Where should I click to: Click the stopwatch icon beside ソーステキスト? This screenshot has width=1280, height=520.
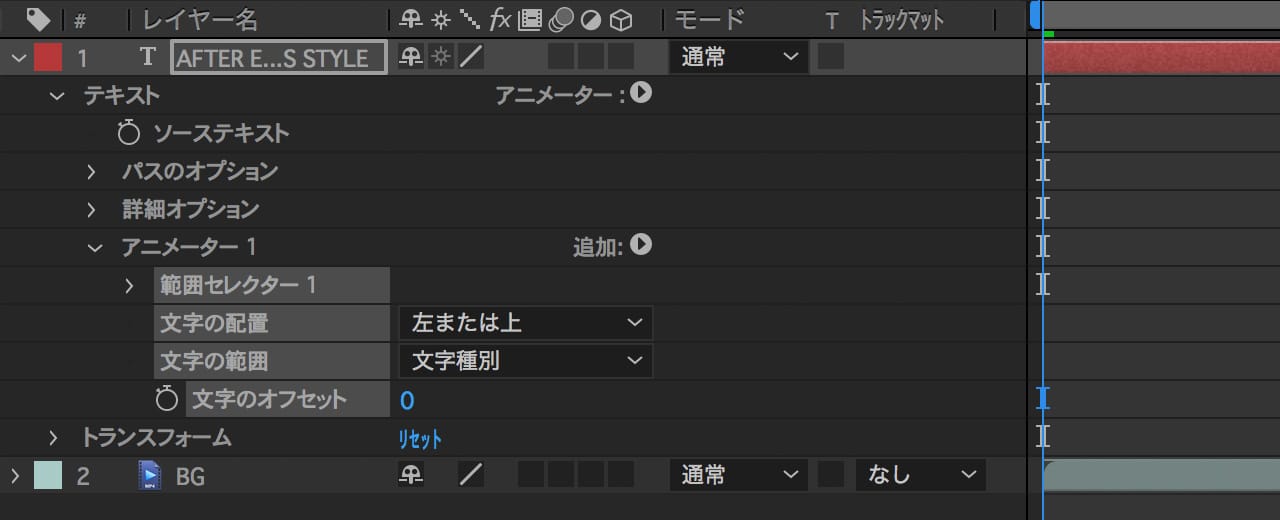(x=129, y=133)
